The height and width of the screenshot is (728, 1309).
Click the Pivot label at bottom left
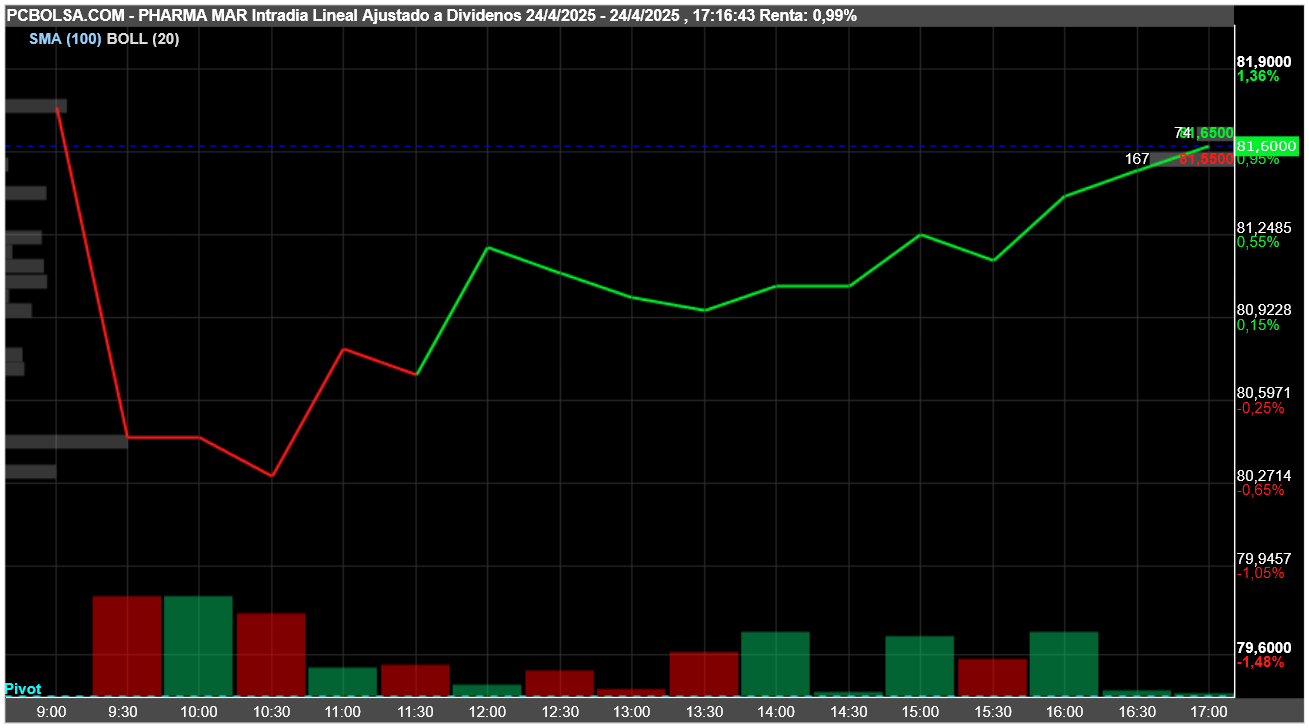23,689
